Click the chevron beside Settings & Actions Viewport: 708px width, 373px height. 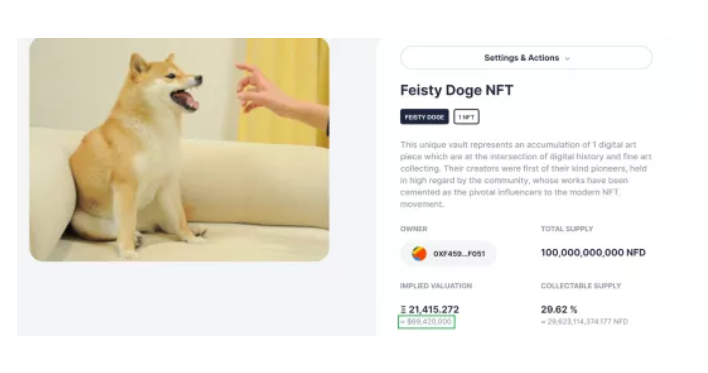click(x=568, y=59)
